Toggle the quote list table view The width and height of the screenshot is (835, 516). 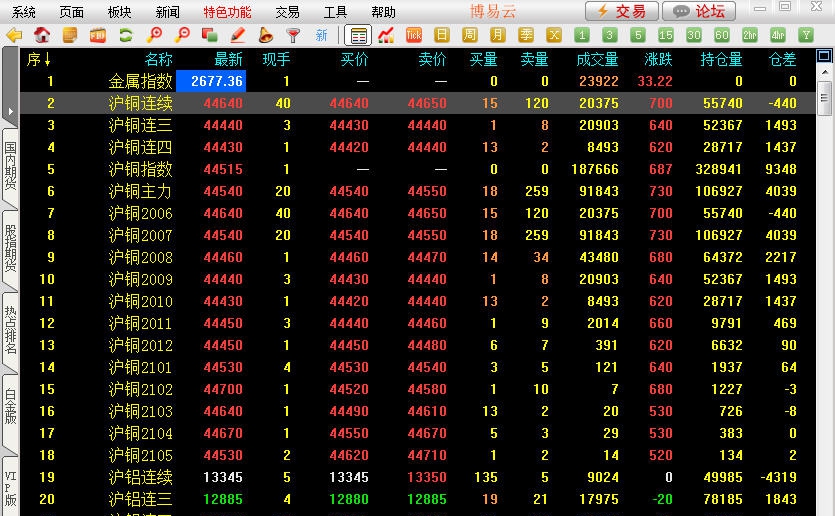click(358, 36)
